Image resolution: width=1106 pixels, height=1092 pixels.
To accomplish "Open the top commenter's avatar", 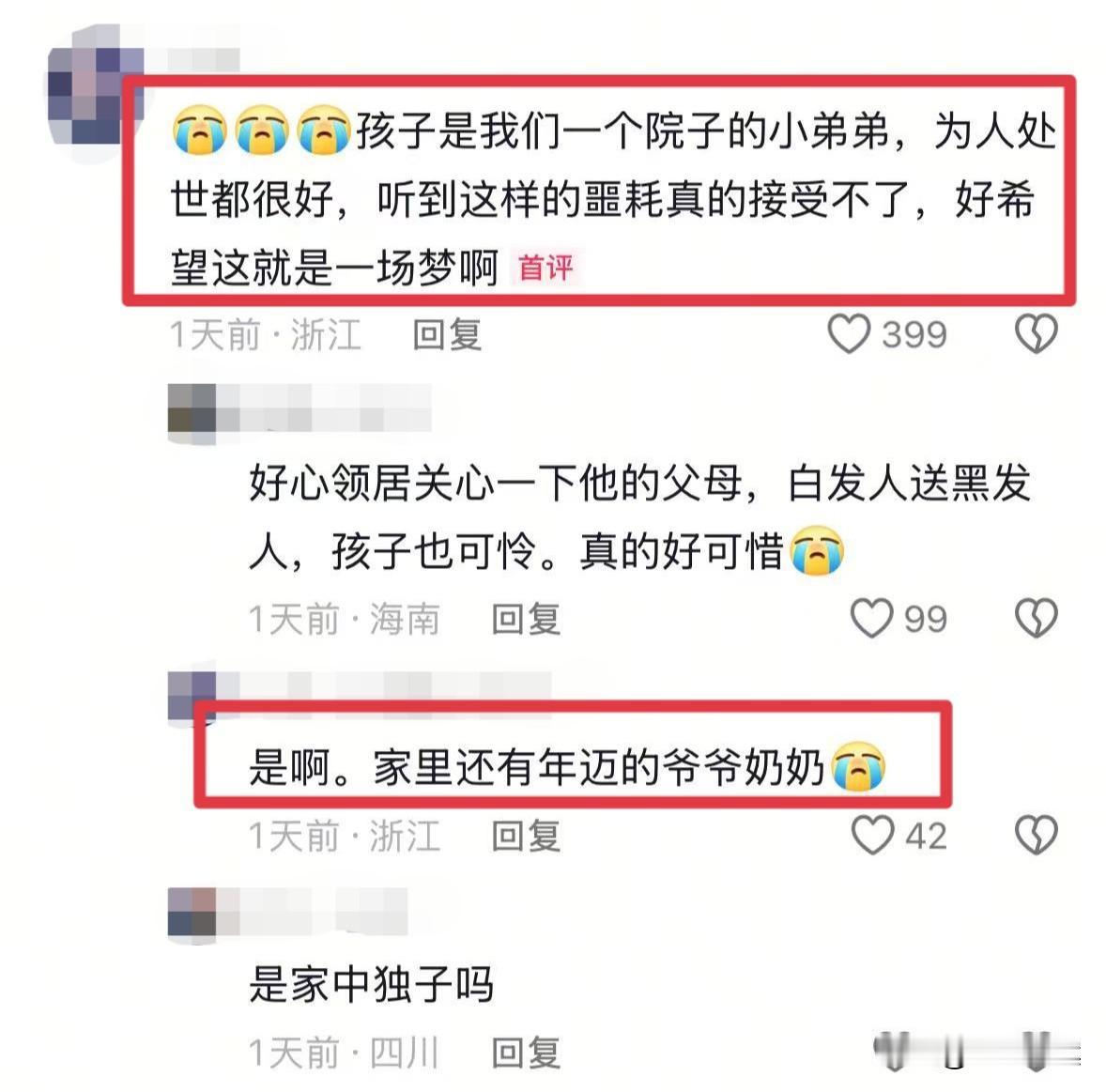I will pos(94,92).
